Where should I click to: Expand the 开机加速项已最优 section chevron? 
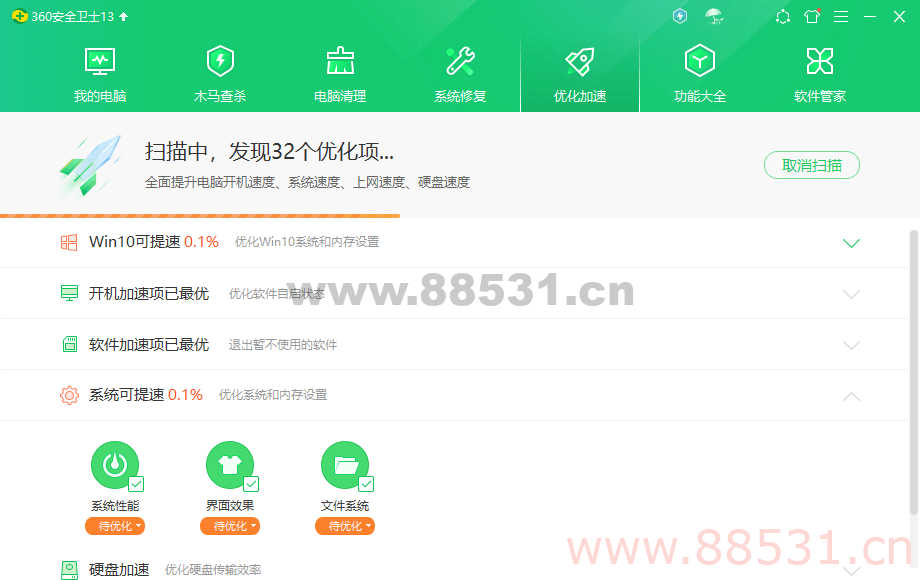(851, 294)
